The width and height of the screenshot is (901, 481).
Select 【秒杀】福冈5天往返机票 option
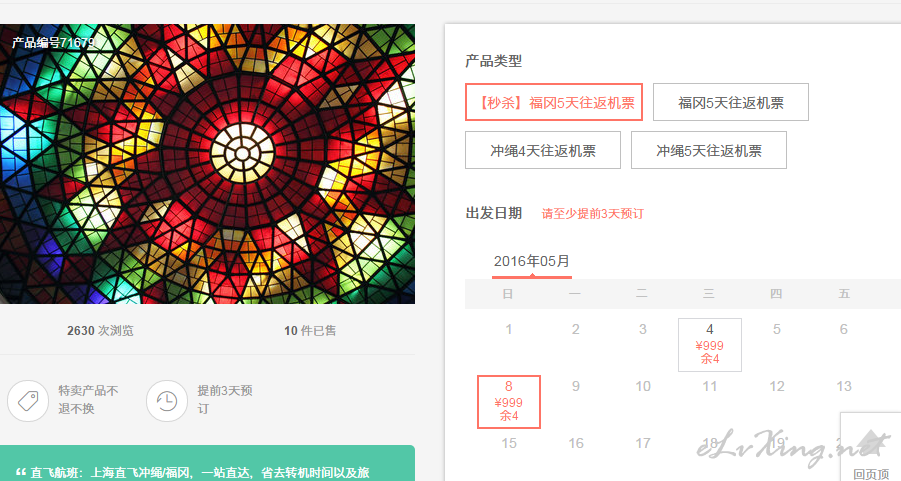(x=554, y=102)
